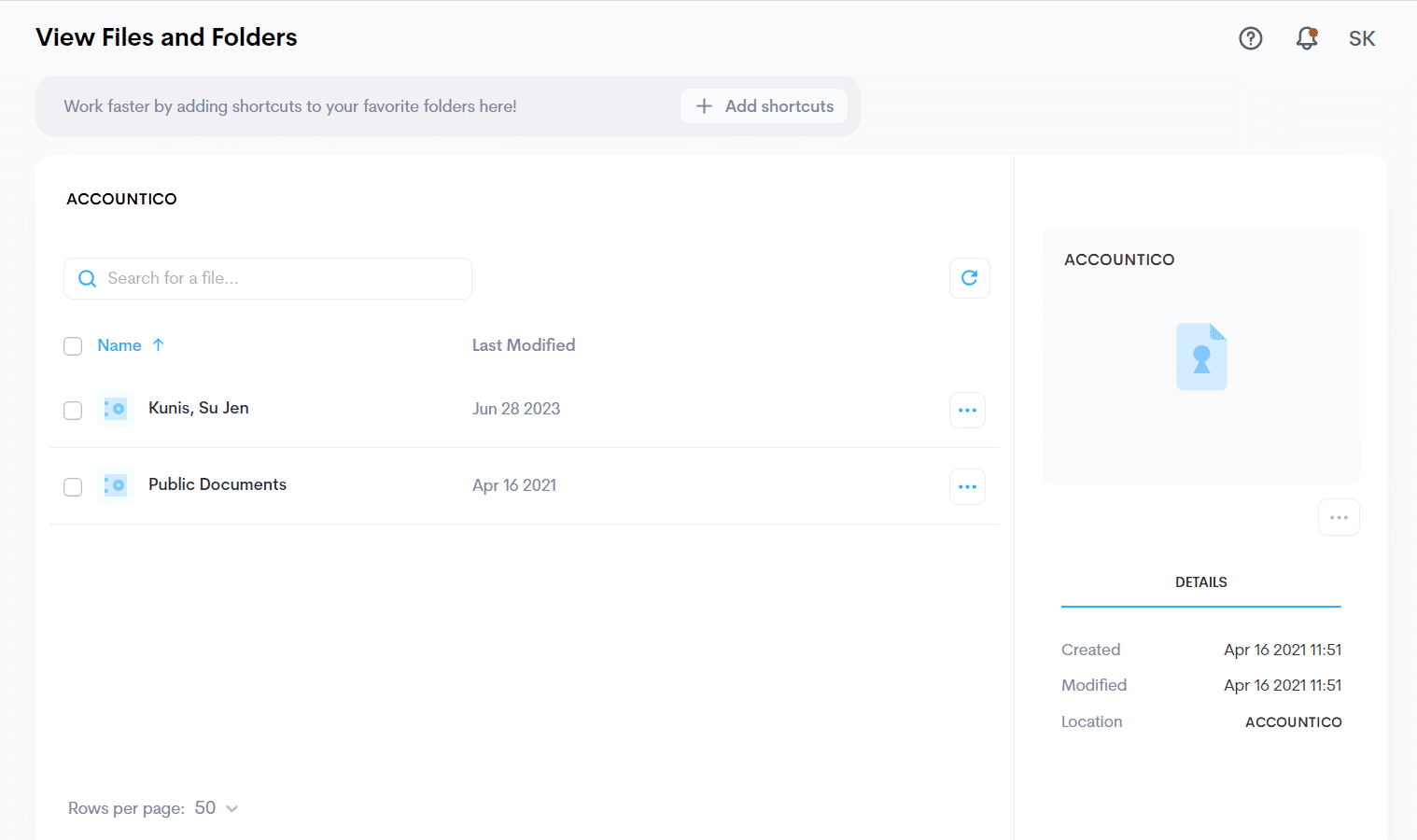Open the notifications bell icon
Screen dimensions: 1417x840
pyautogui.click(x=1307, y=38)
